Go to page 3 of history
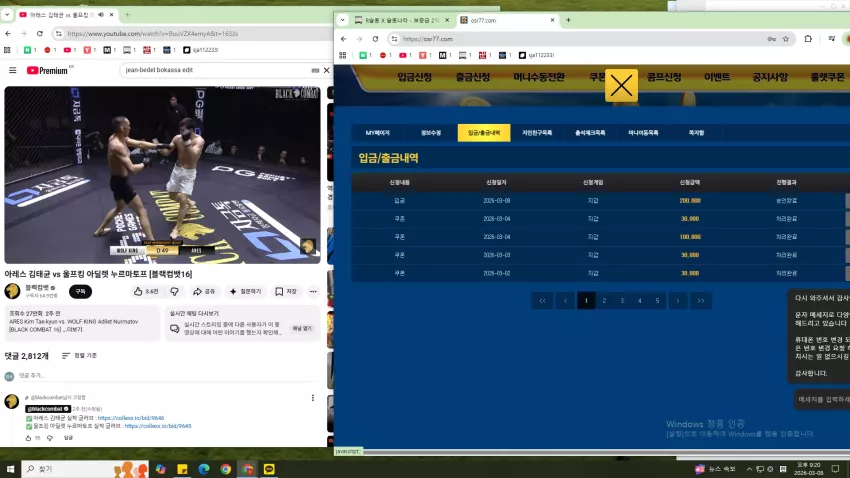Viewport: 850px width, 478px height. [622, 301]
